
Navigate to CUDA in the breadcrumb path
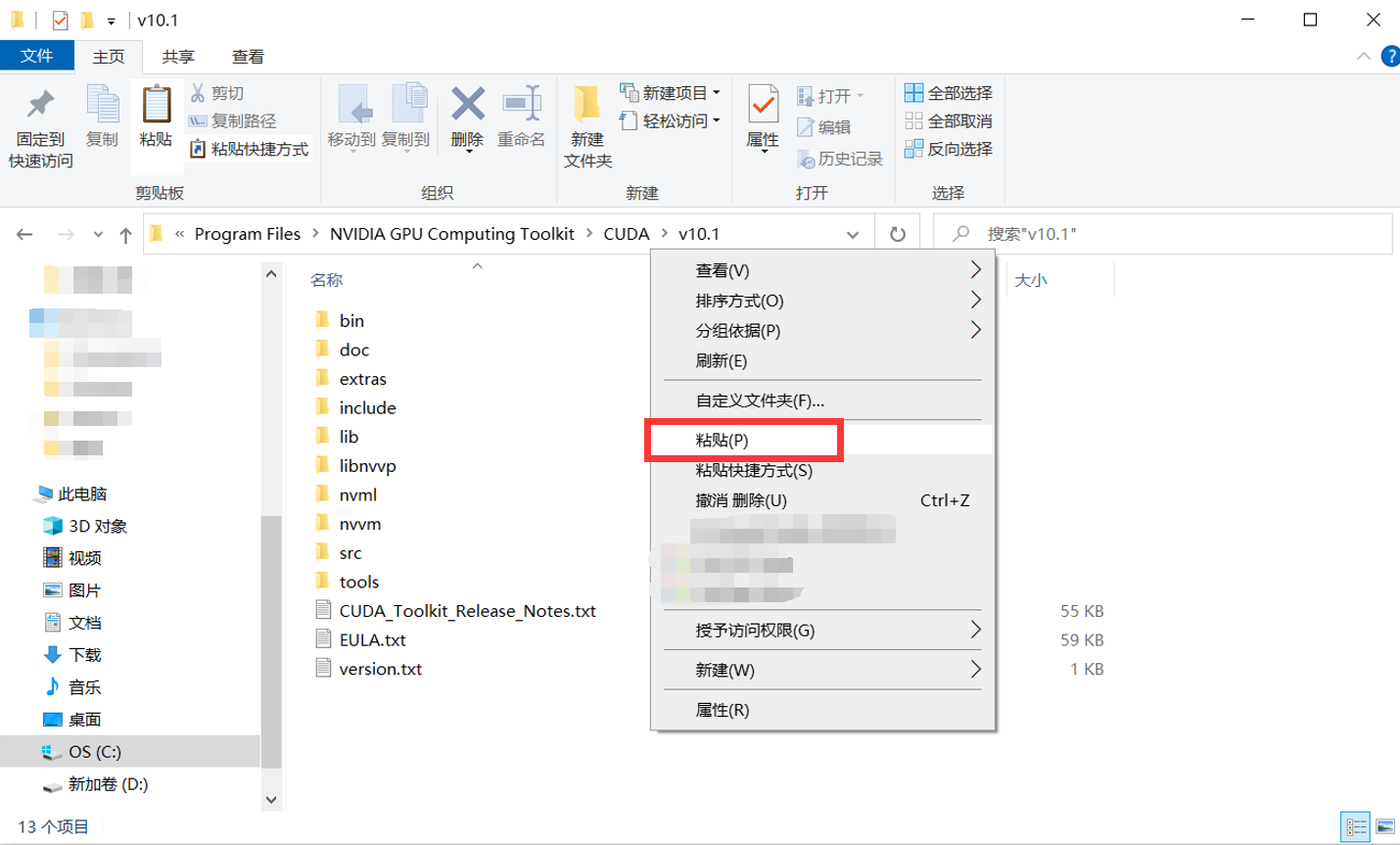(625, 233)
